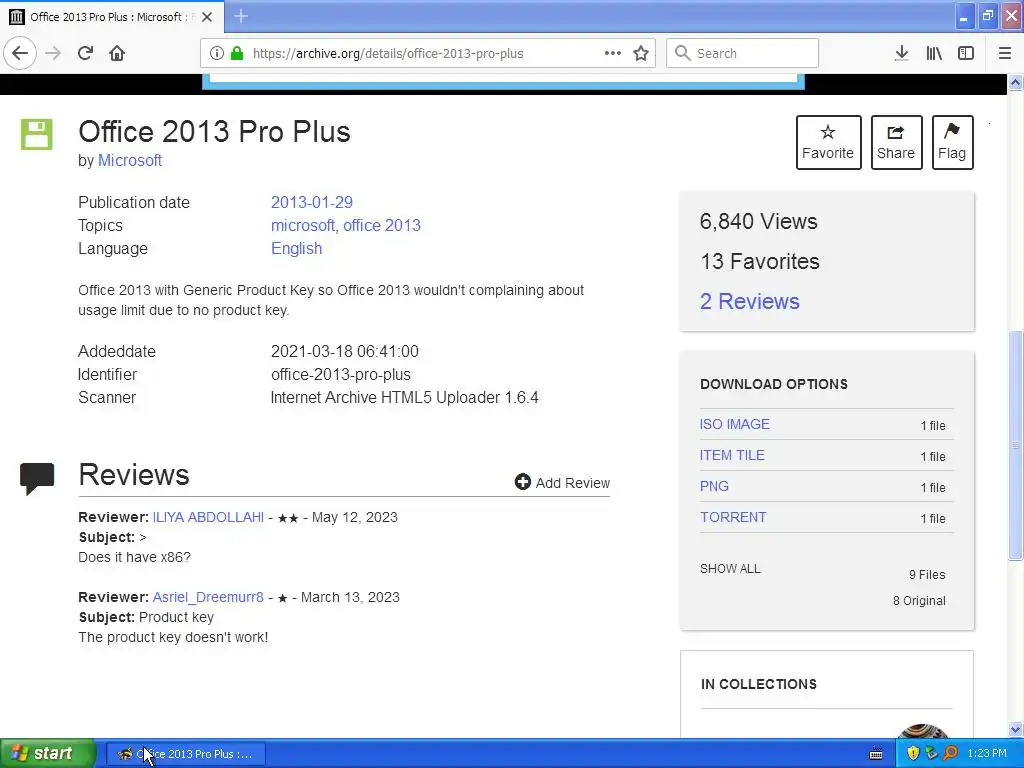Open reviewer Asriel_Dreemurr8 profile

click(208, 597)
